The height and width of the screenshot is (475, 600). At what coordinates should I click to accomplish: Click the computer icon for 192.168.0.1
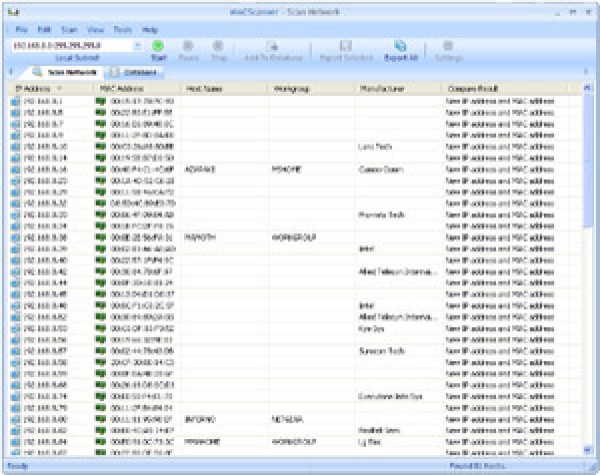click(x=15, y=101)
